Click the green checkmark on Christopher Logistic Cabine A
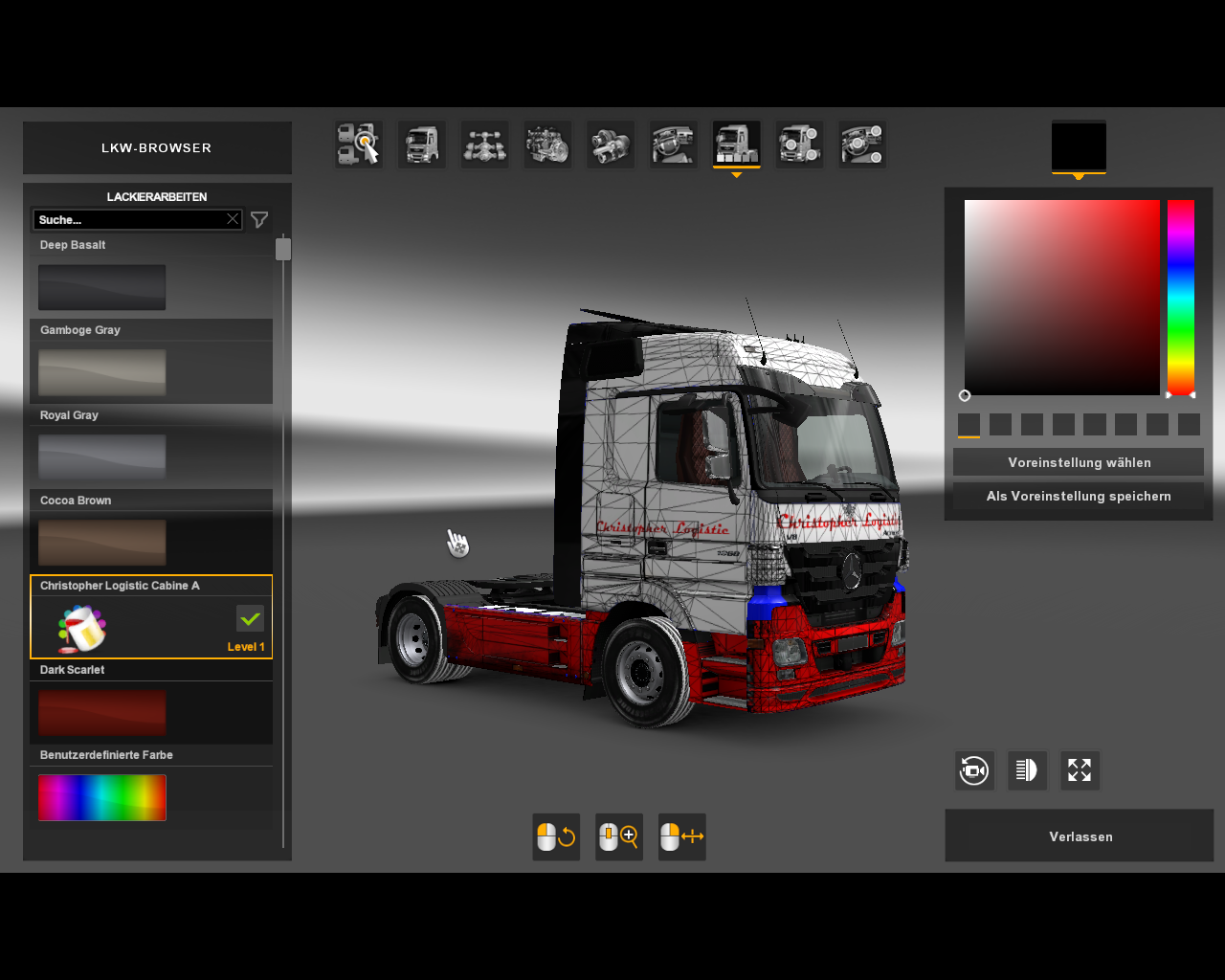This screenshot has width=1225, height=980. point(250,619)
